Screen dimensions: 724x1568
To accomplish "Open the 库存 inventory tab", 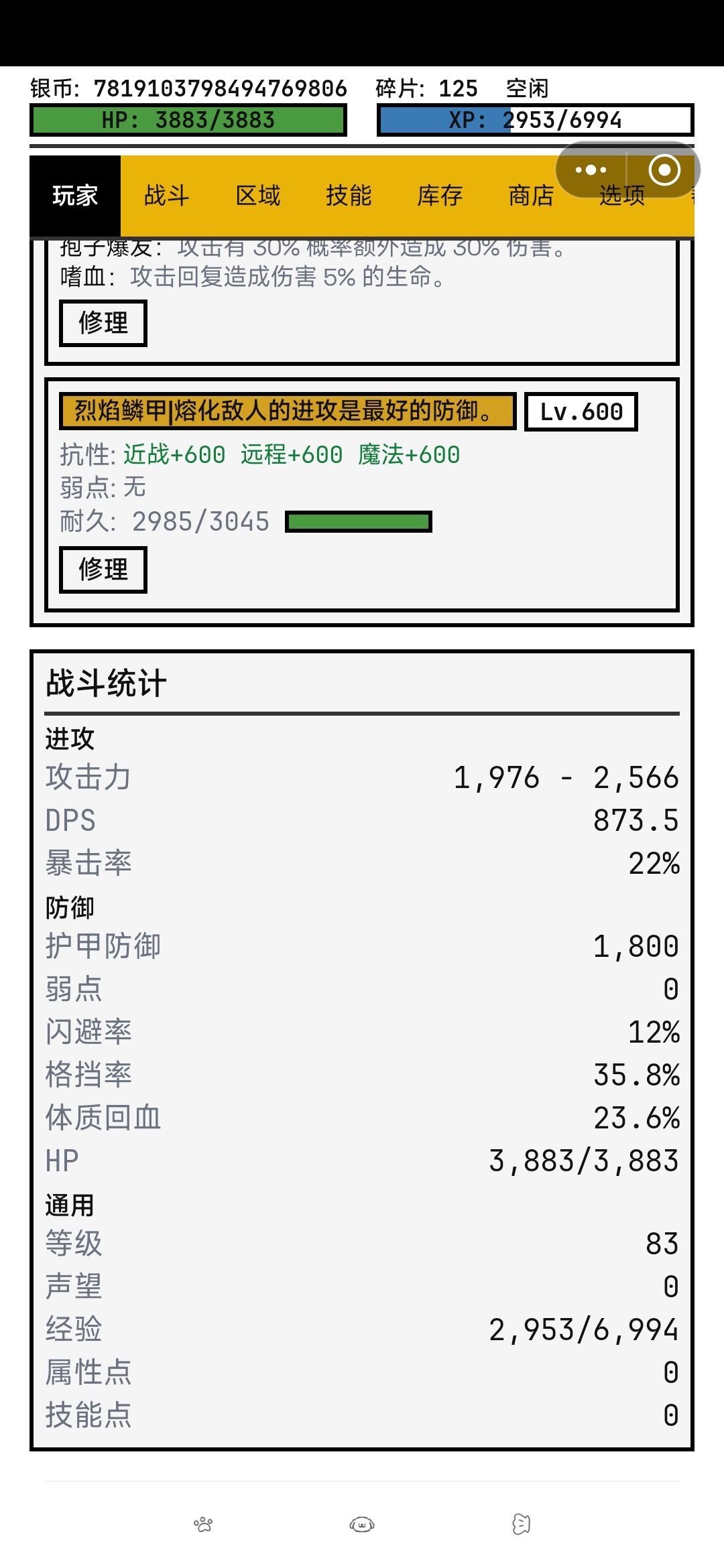I will 440,196.
